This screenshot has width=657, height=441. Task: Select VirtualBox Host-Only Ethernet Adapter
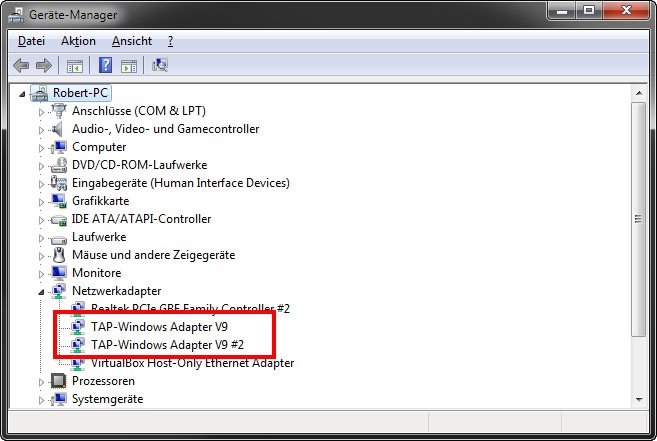point(193,363)
